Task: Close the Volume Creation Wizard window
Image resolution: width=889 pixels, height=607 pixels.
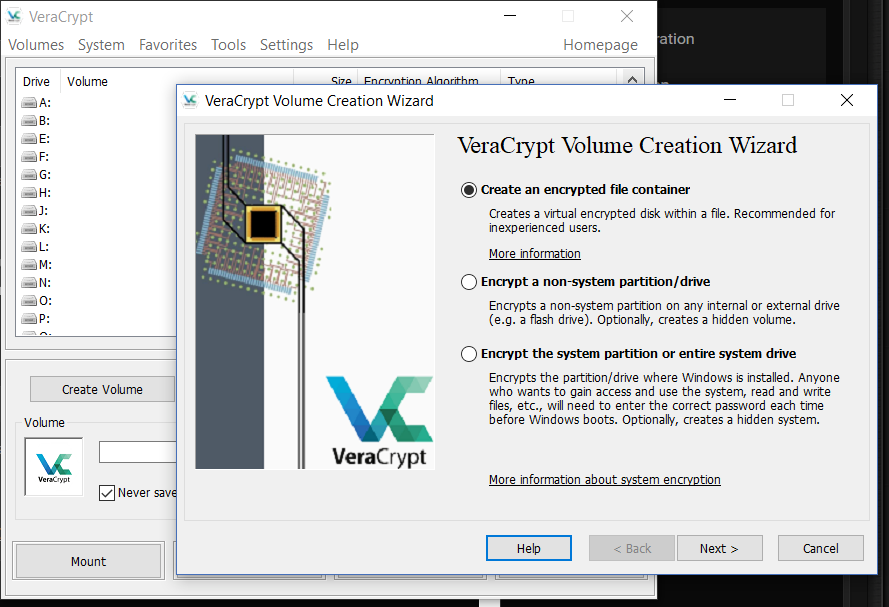Action: (x=846, y=100)
